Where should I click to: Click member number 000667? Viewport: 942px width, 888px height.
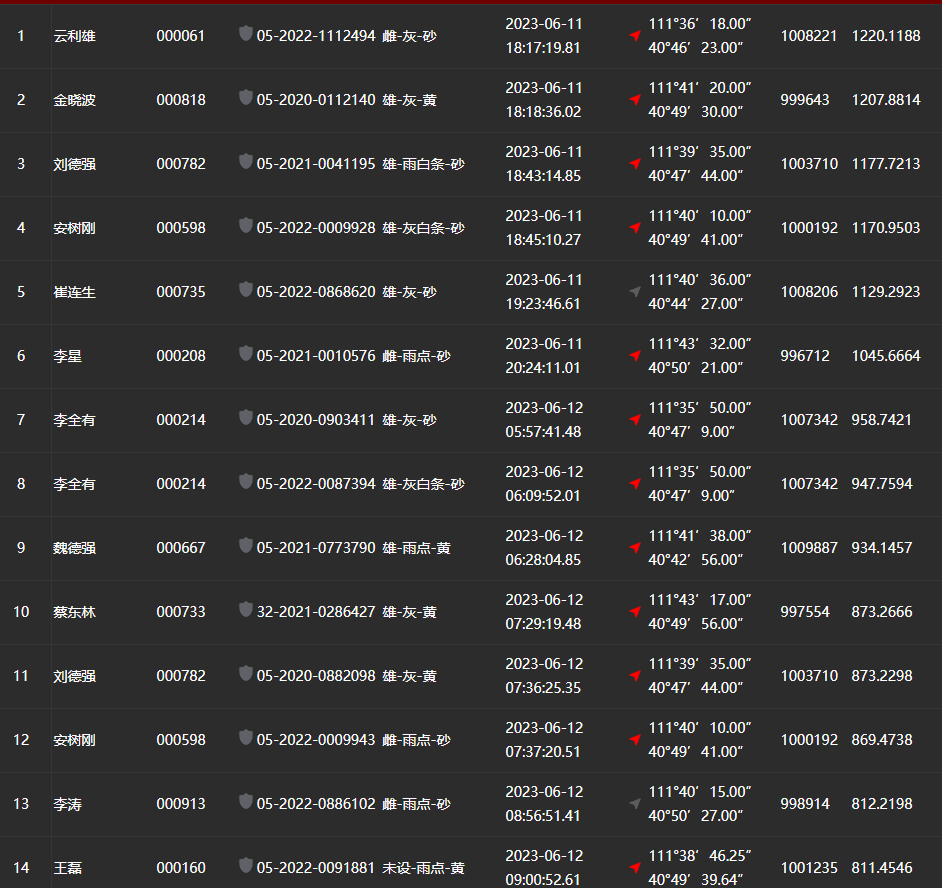181,548
